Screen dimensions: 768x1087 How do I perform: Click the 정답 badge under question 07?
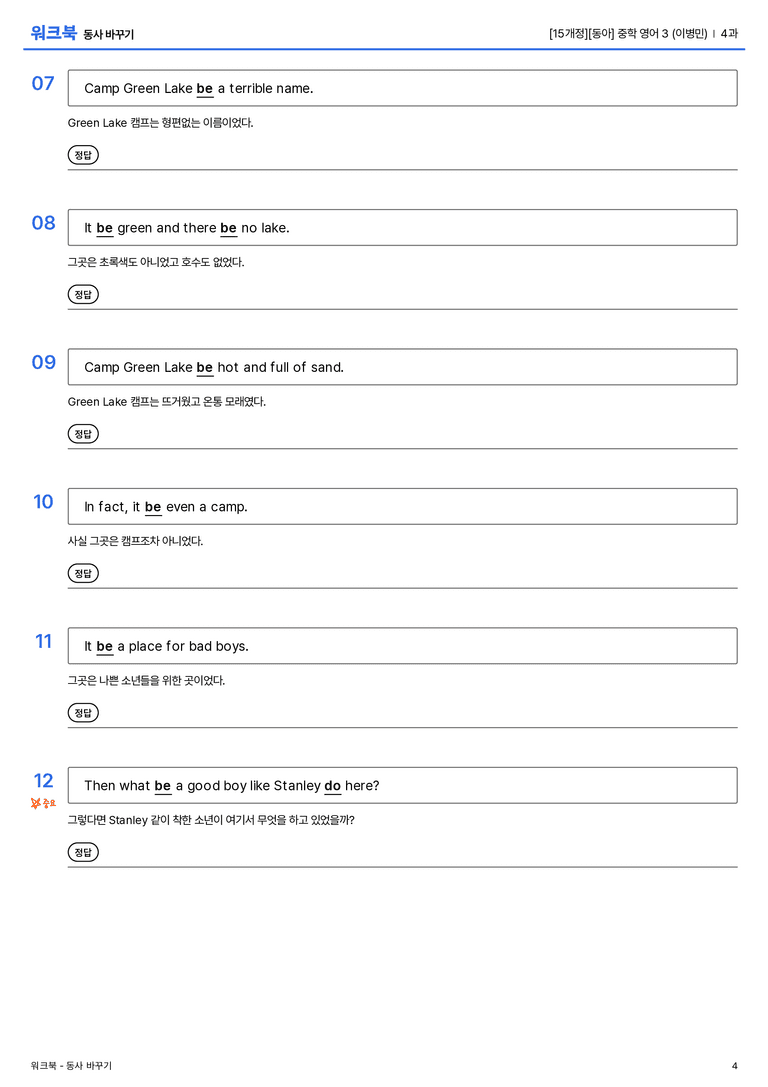[83, 155]
